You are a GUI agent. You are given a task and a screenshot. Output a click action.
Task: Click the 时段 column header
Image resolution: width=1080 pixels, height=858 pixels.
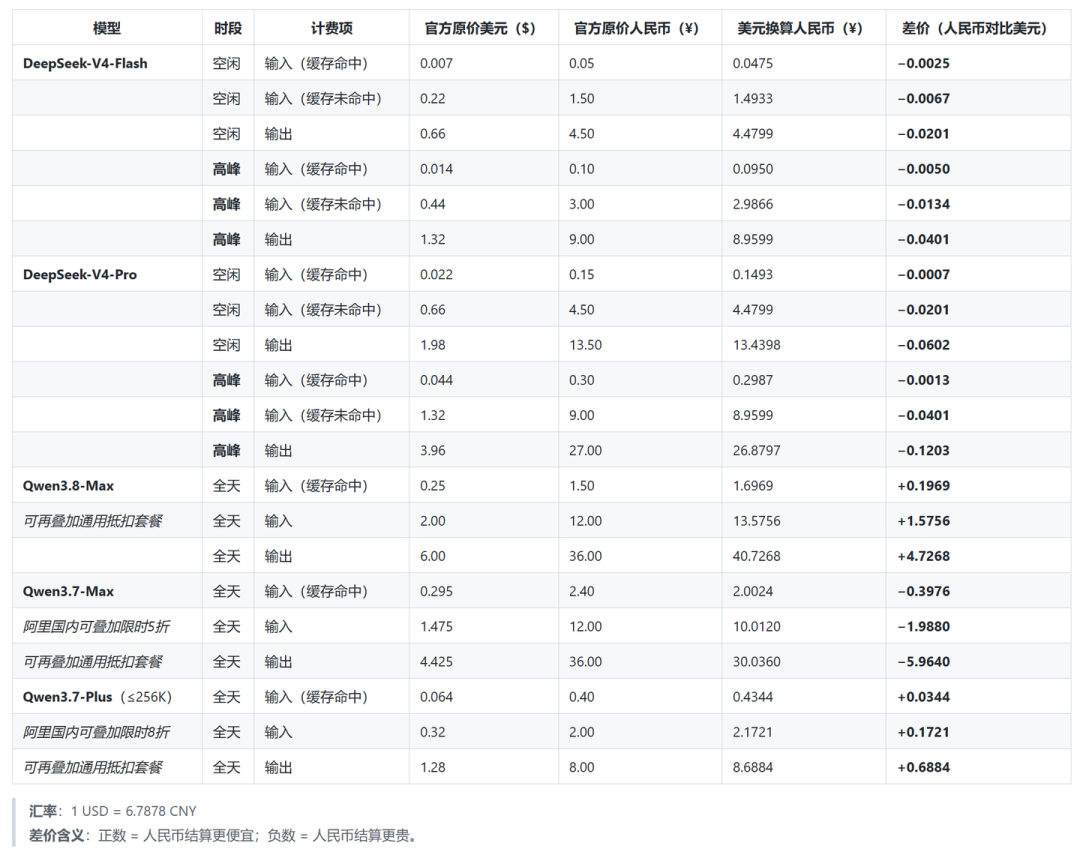[x=228, y=28]
